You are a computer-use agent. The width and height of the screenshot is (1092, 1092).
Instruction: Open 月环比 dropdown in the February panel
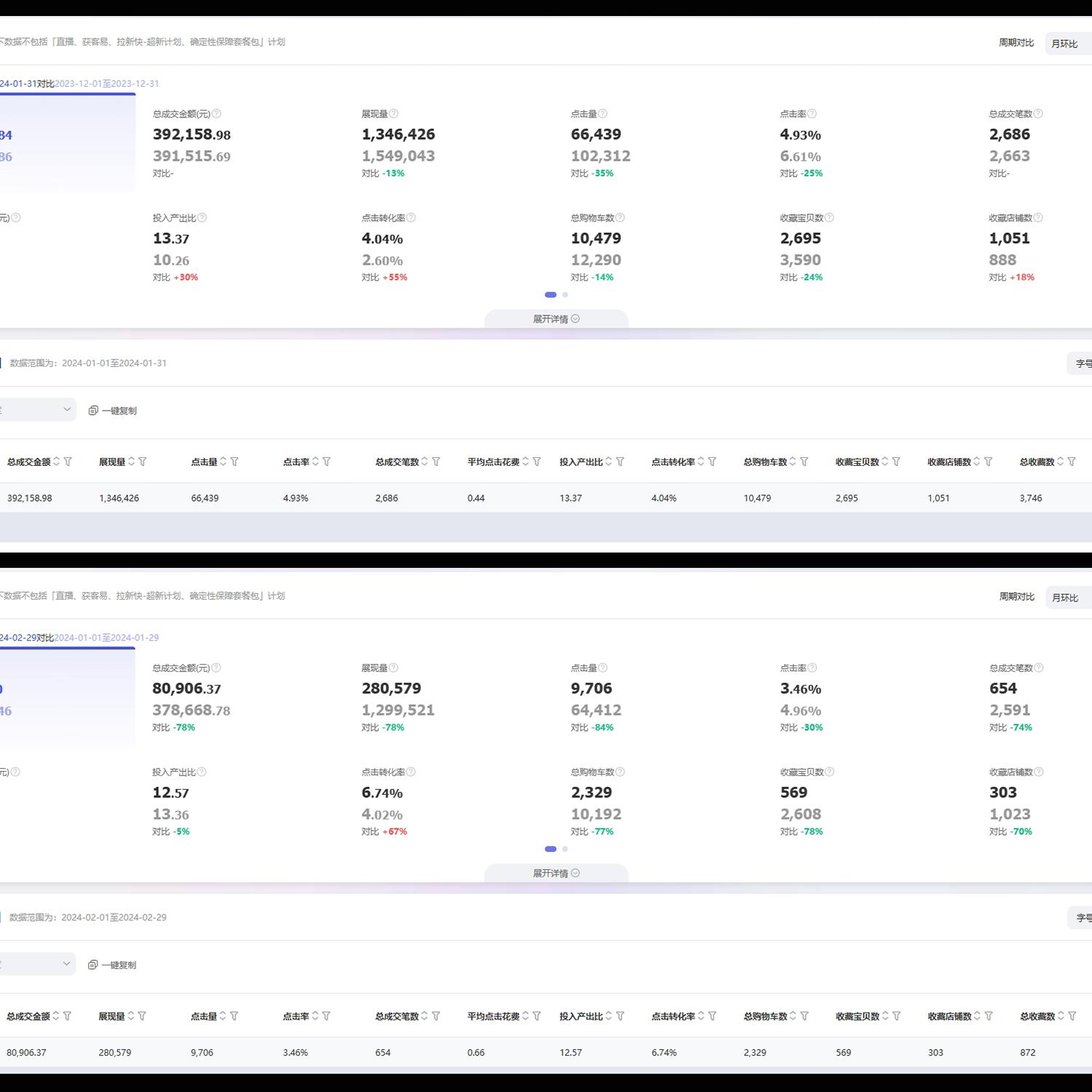tap(1067, 598)
